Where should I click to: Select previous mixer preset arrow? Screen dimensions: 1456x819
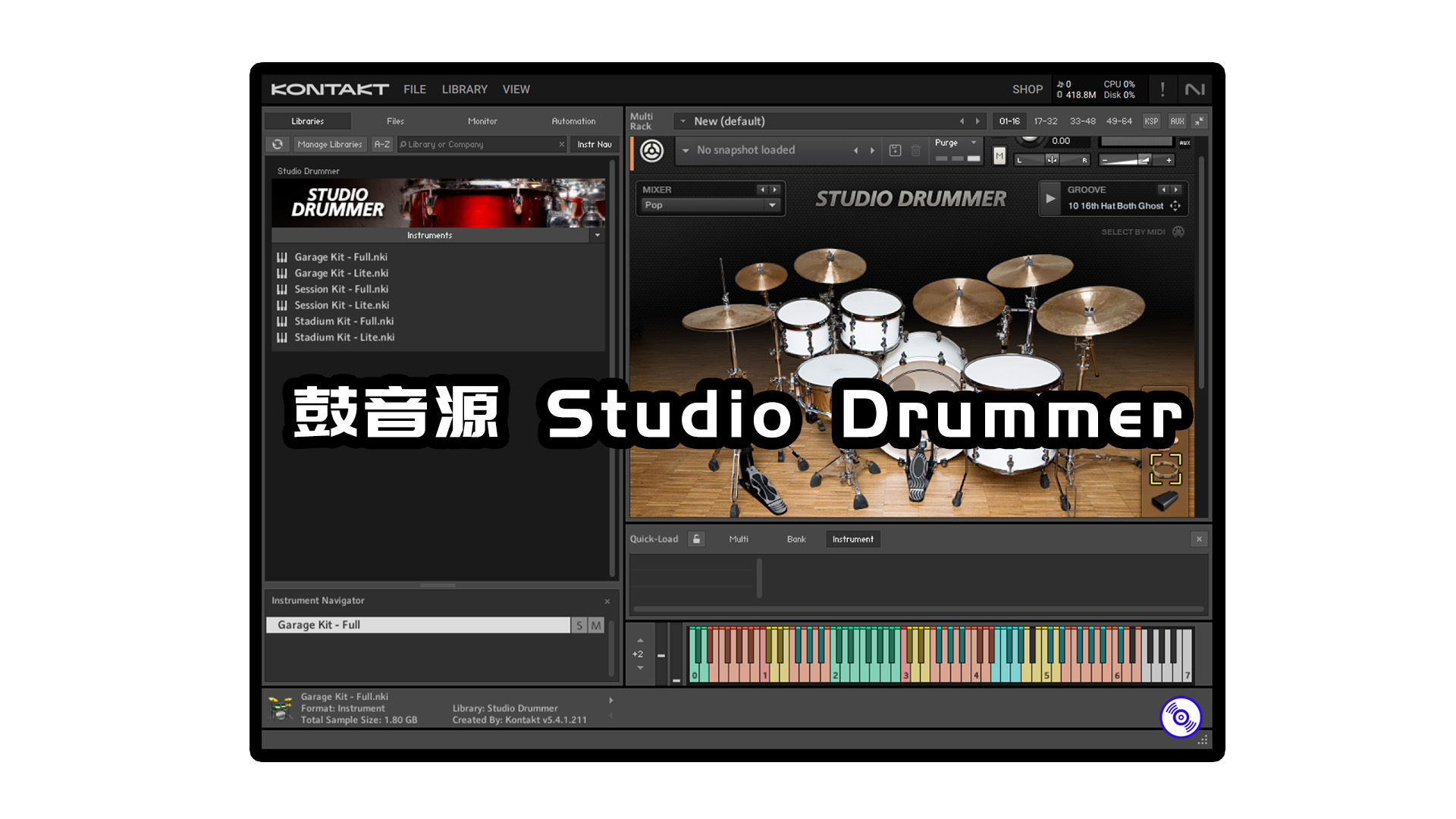click(x=762, y=190)
